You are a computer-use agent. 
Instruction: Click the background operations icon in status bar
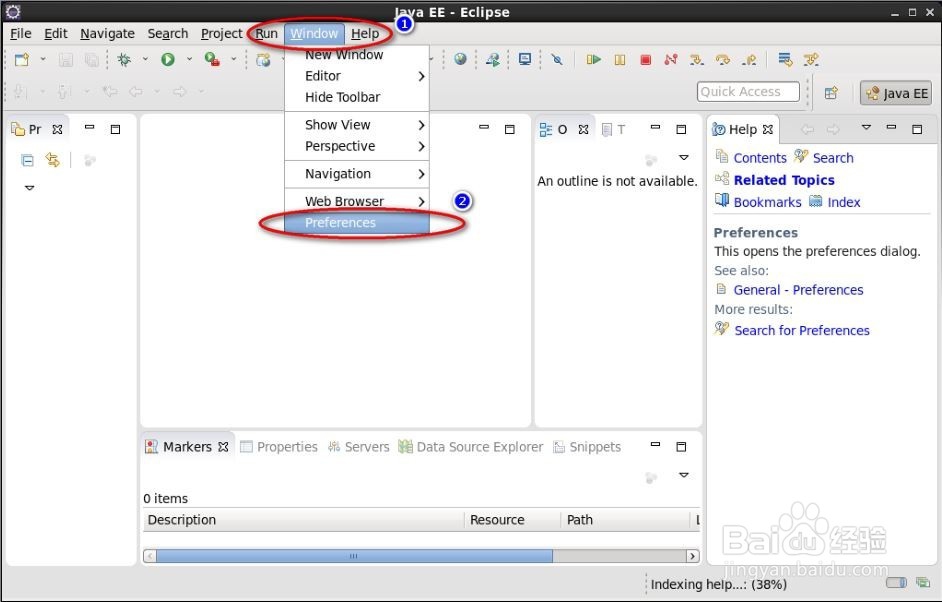click(923, 582)
